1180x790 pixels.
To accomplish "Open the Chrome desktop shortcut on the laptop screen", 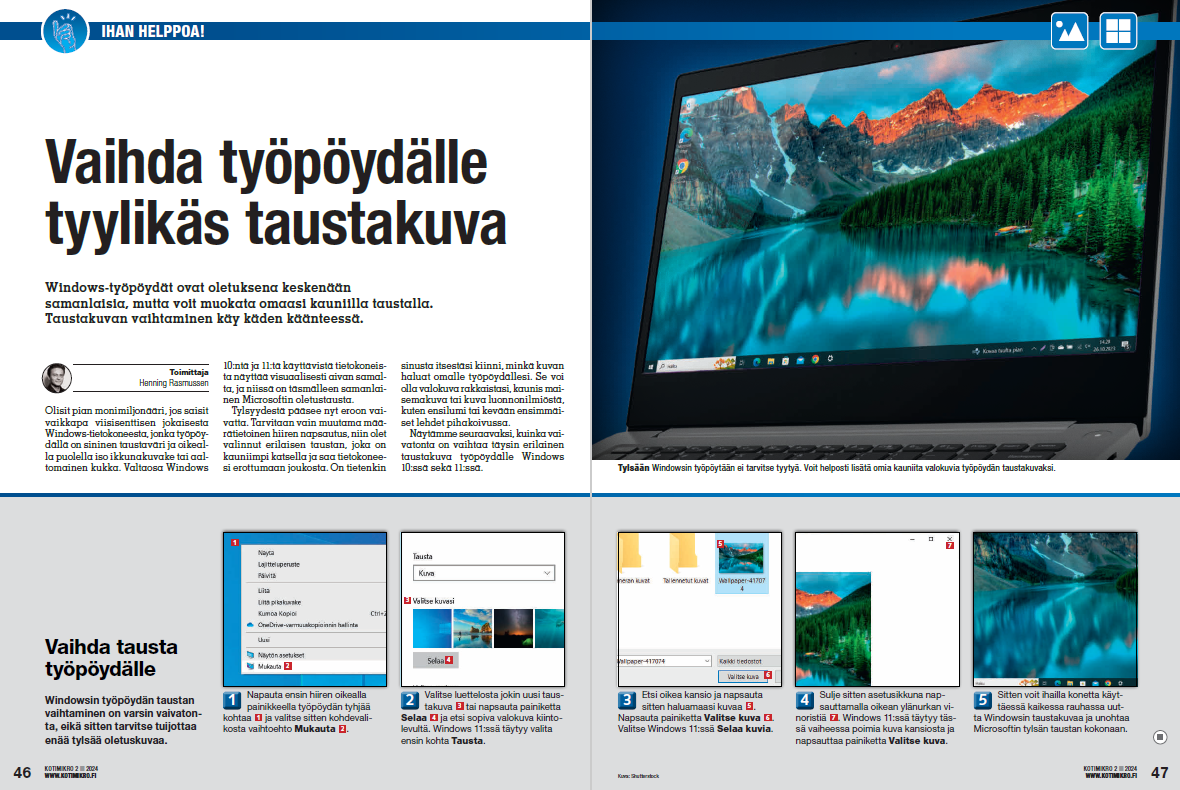I will [x=682, y=166].
